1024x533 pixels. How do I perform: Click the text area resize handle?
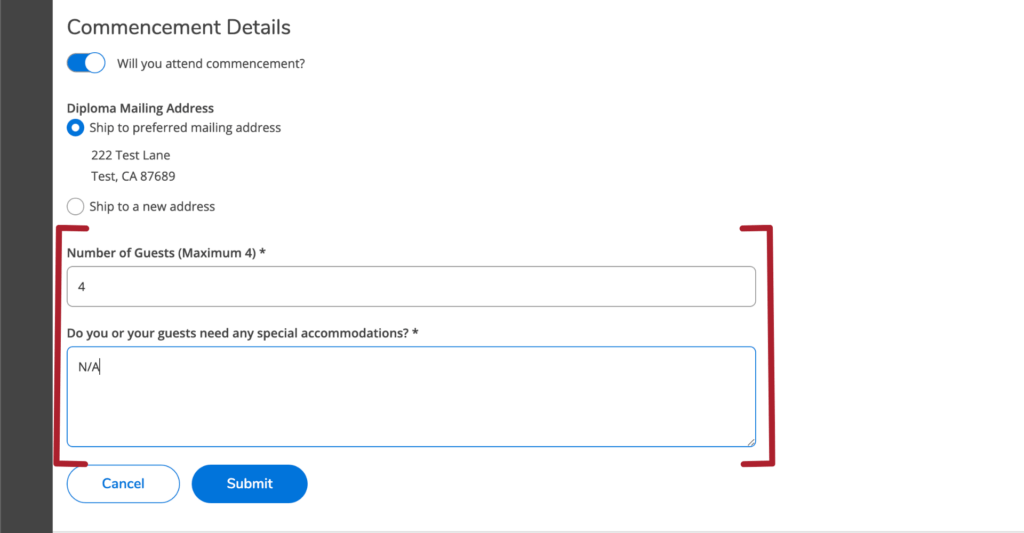coord(750,441)
